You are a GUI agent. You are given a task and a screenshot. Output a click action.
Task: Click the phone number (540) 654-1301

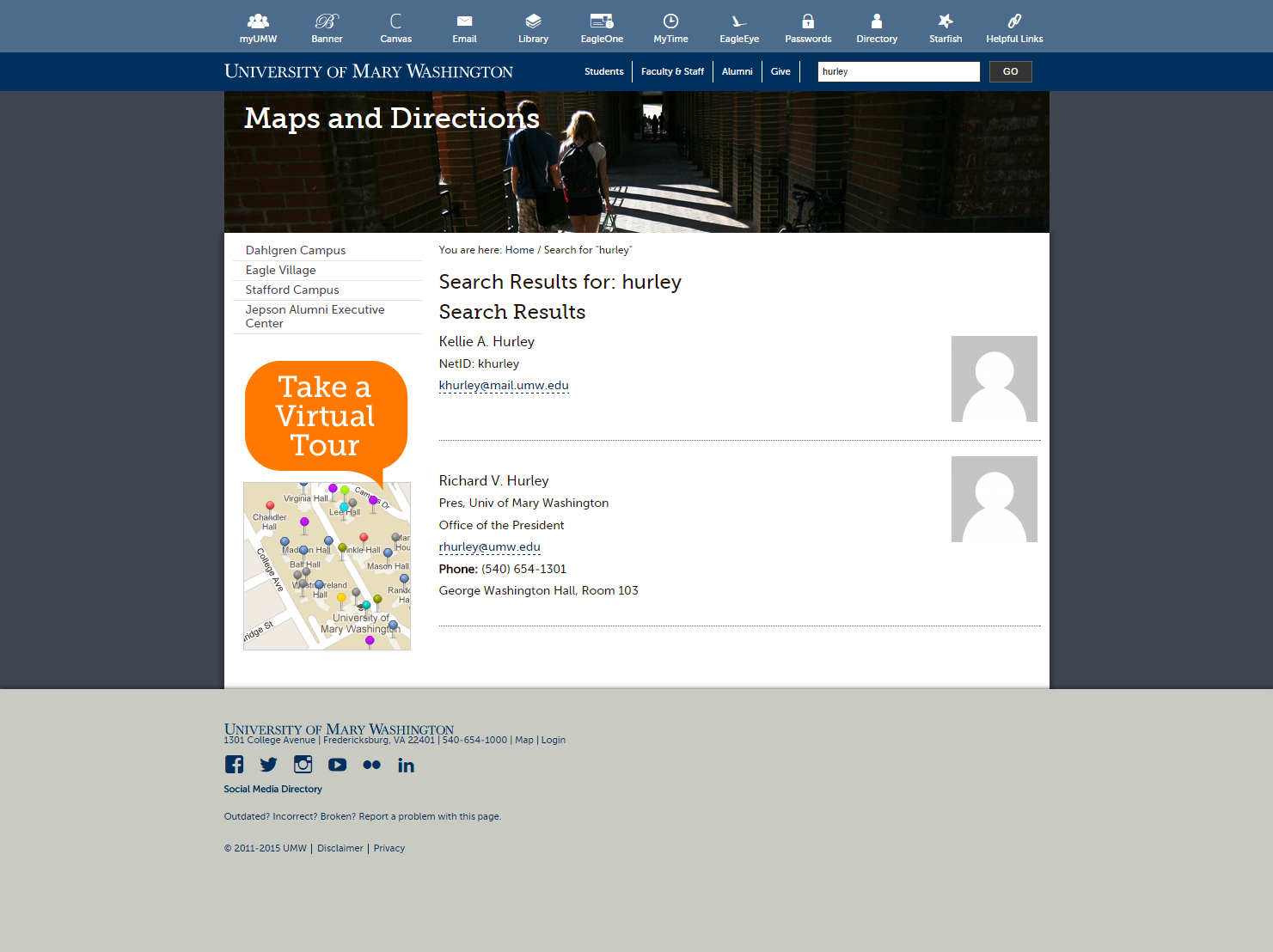pyautogui.click(x=524, y=569)
